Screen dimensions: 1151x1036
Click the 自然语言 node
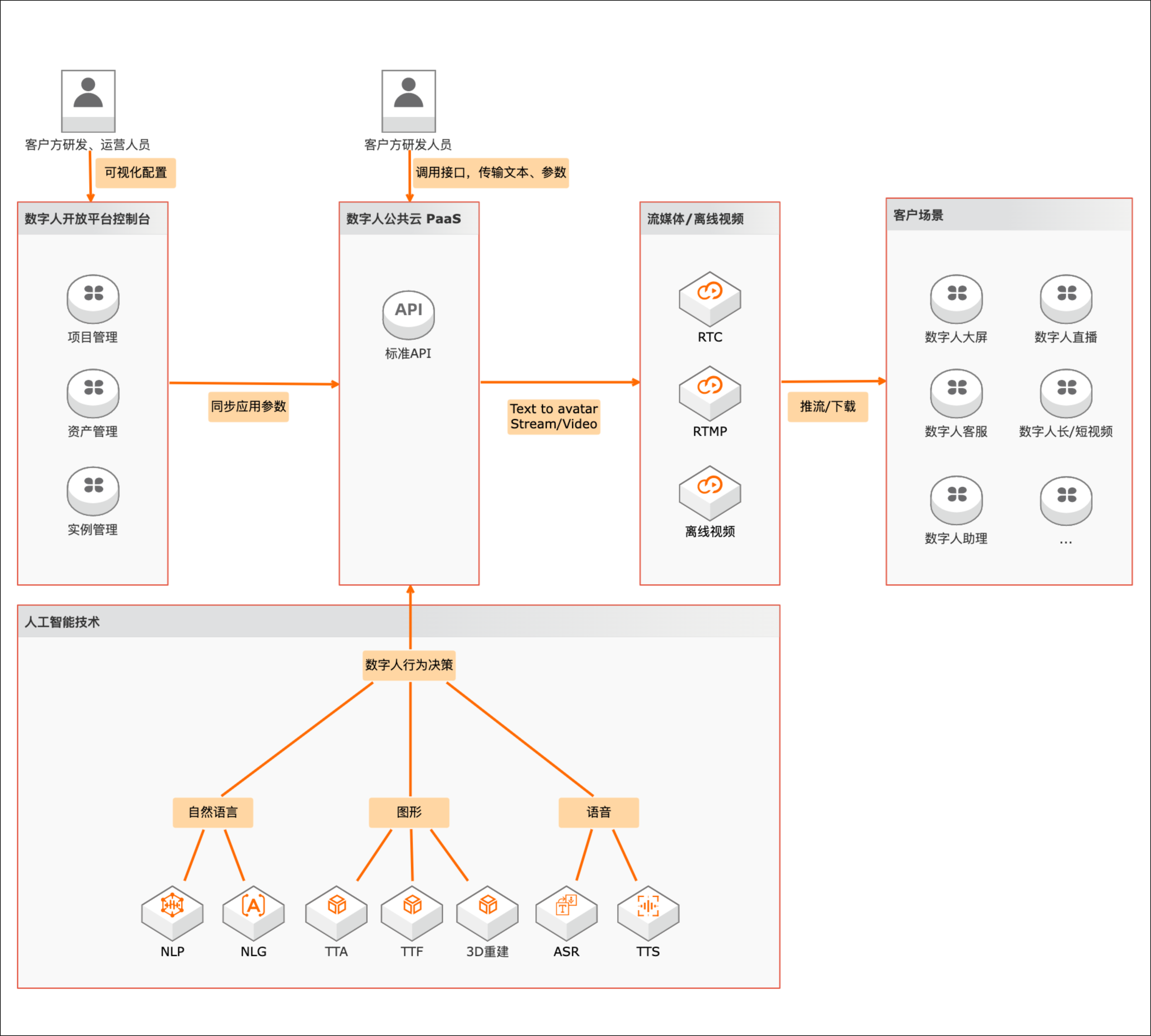coord(213,812)
